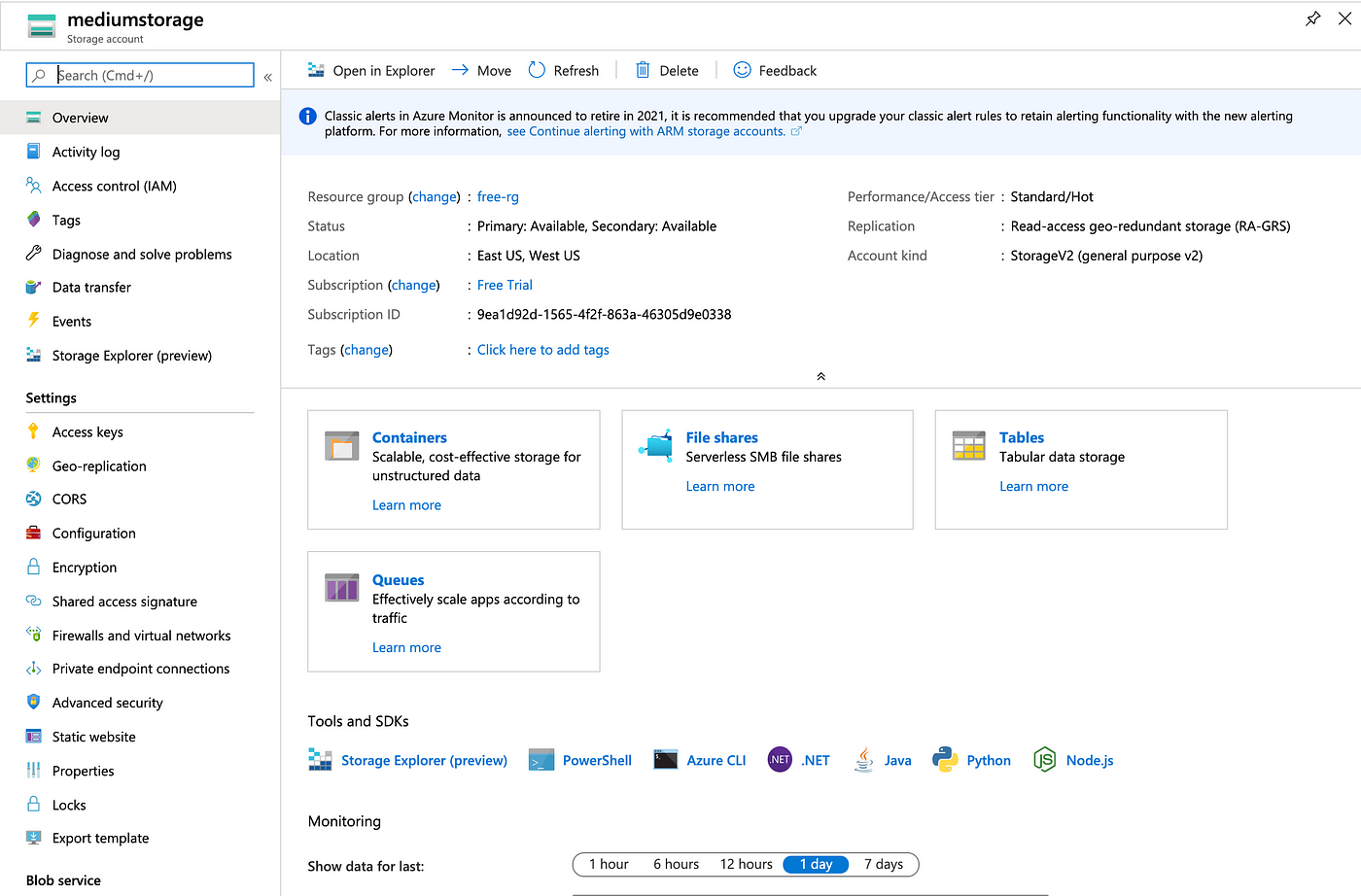1361x896 pixels.
Task: Click the Geo-replication globe icon
Action: click(34, 465)
